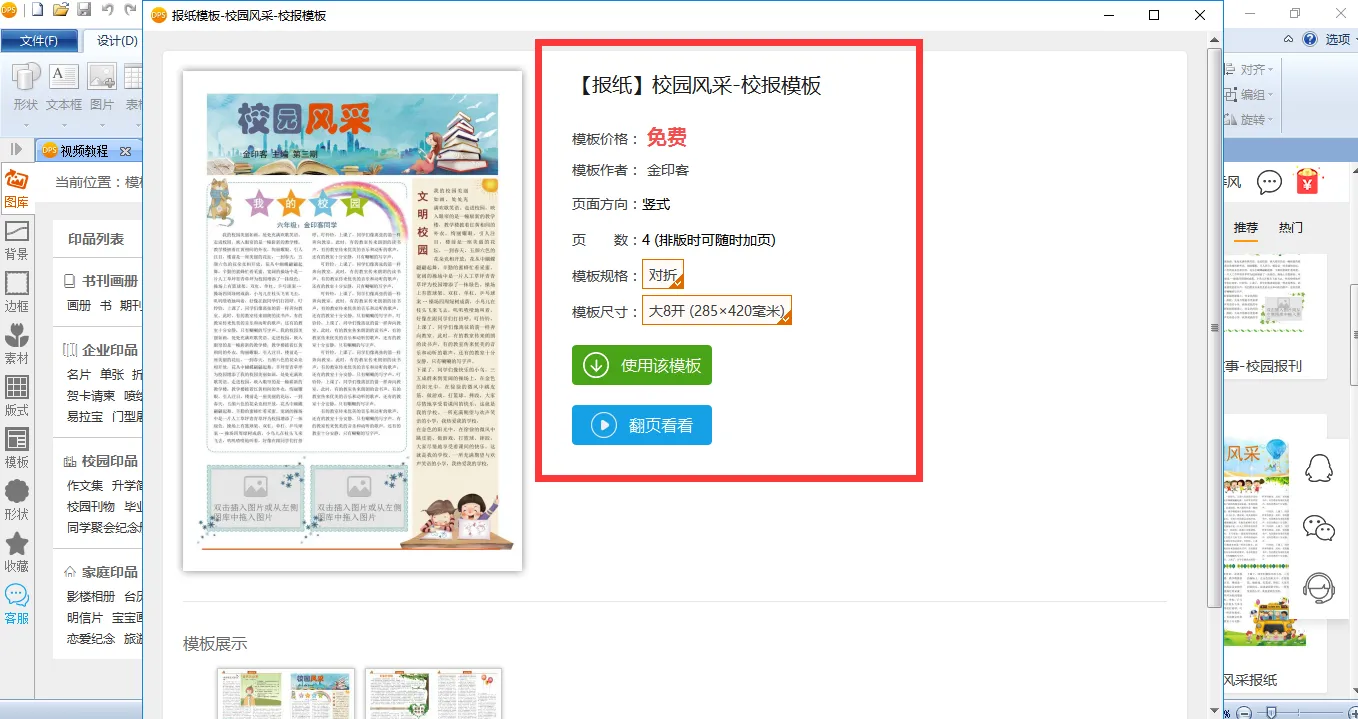1358x719 pixels.
Task: Click the New document icon in quick toolbar
Action: [37, 10]
